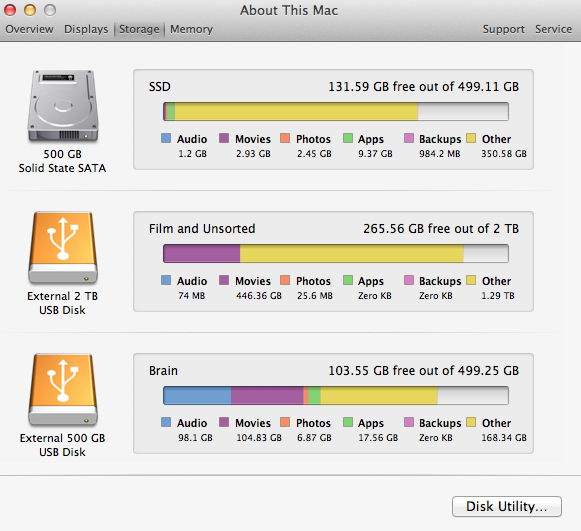Click the '25.6 MB' Photos value

[315, 296]
